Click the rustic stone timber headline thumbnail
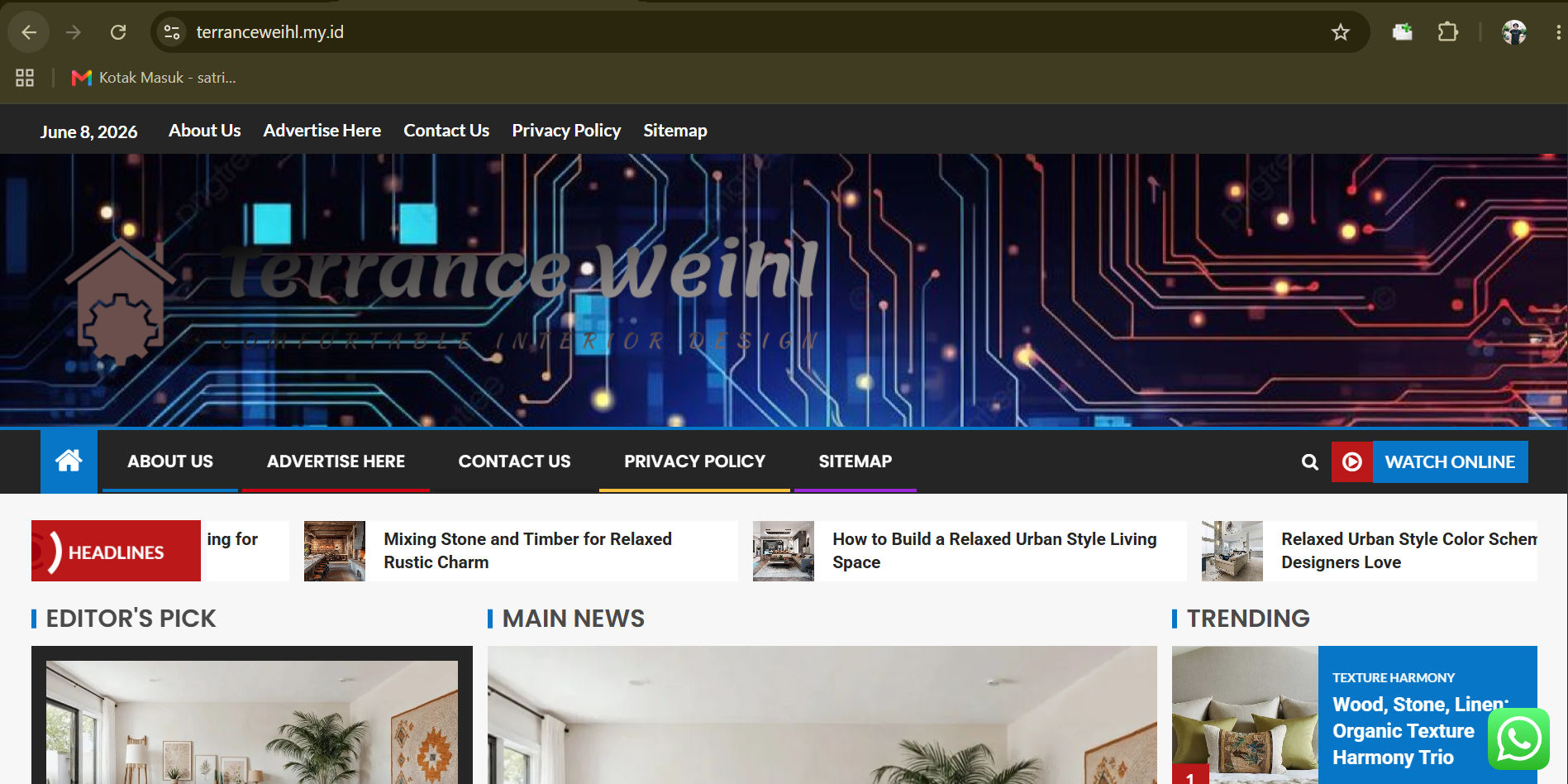Image resolution: width=1568 pixels, height=784 pixels. pos(335,551)
